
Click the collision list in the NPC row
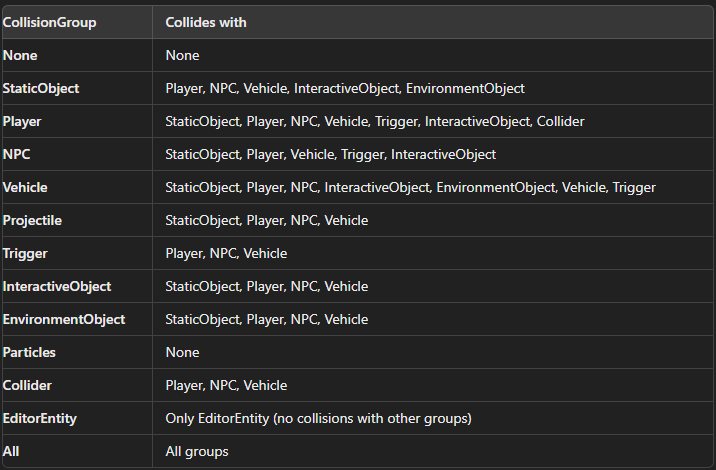pyautogui.click(x=330, y=154)
